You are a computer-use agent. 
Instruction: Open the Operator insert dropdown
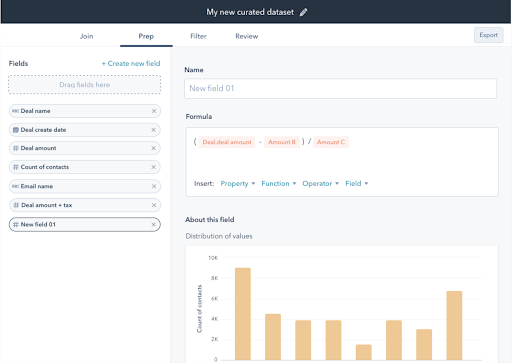click(321, 184)
